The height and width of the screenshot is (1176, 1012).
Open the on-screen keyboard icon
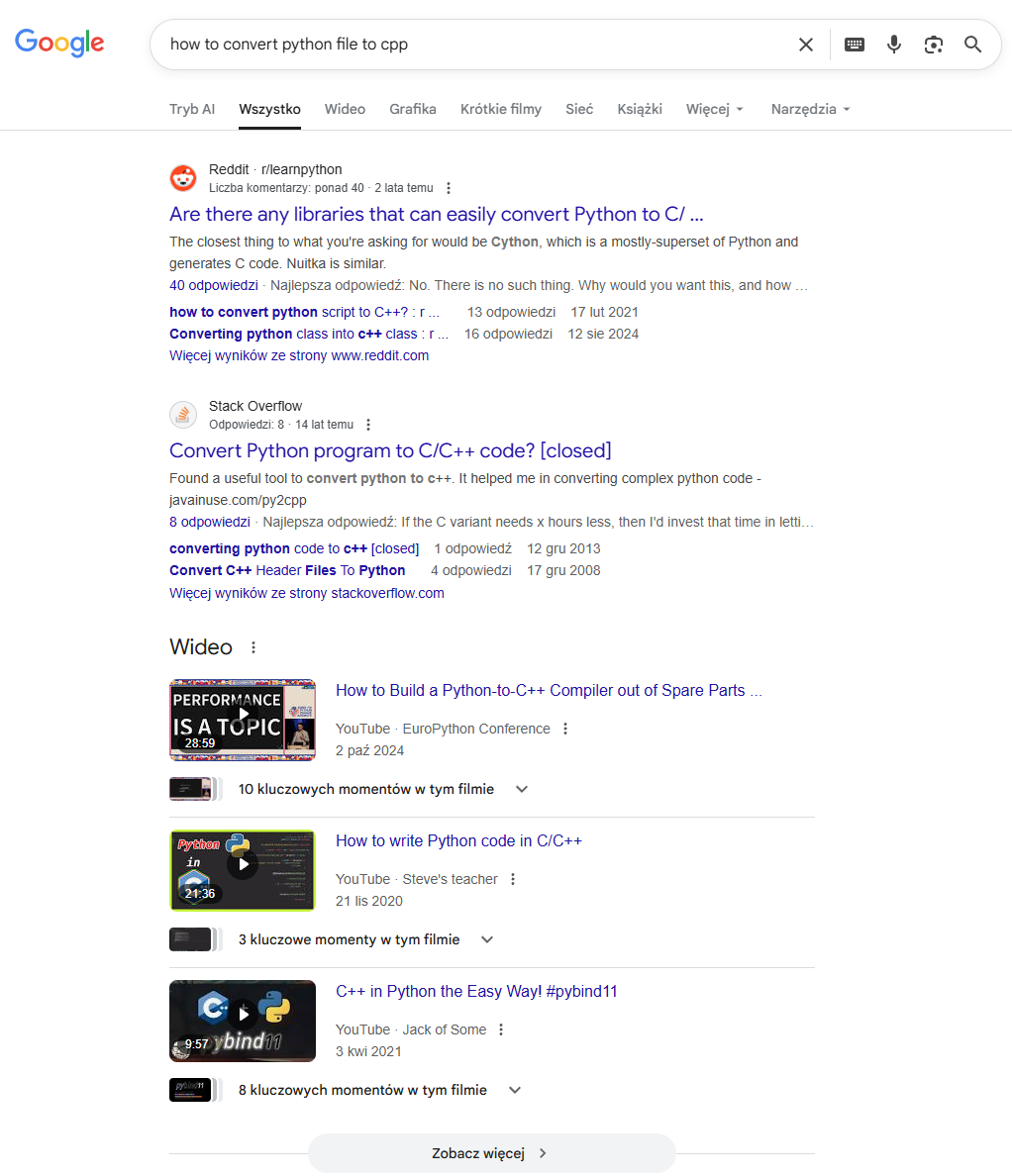854,45
